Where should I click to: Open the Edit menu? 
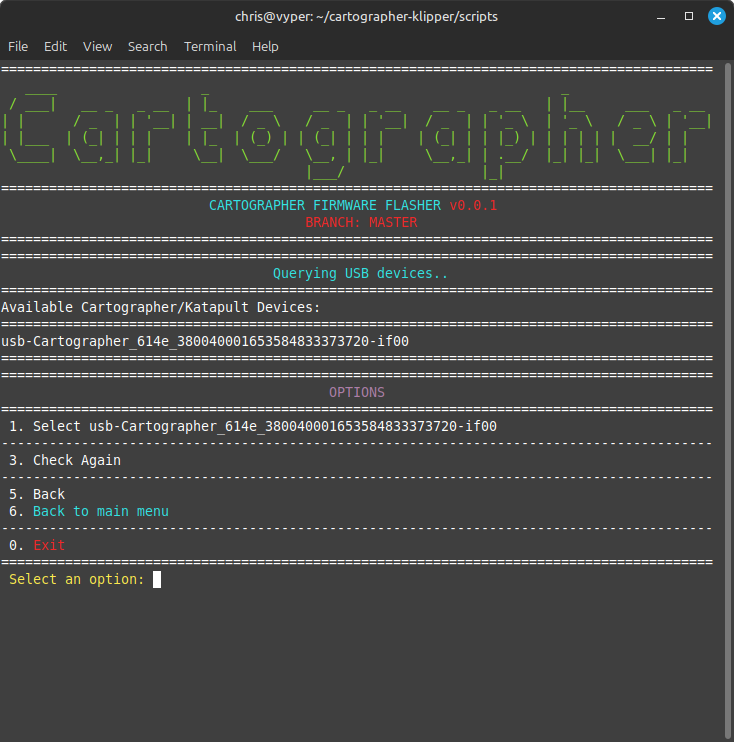pyautogui.click(x=55, y=46)
